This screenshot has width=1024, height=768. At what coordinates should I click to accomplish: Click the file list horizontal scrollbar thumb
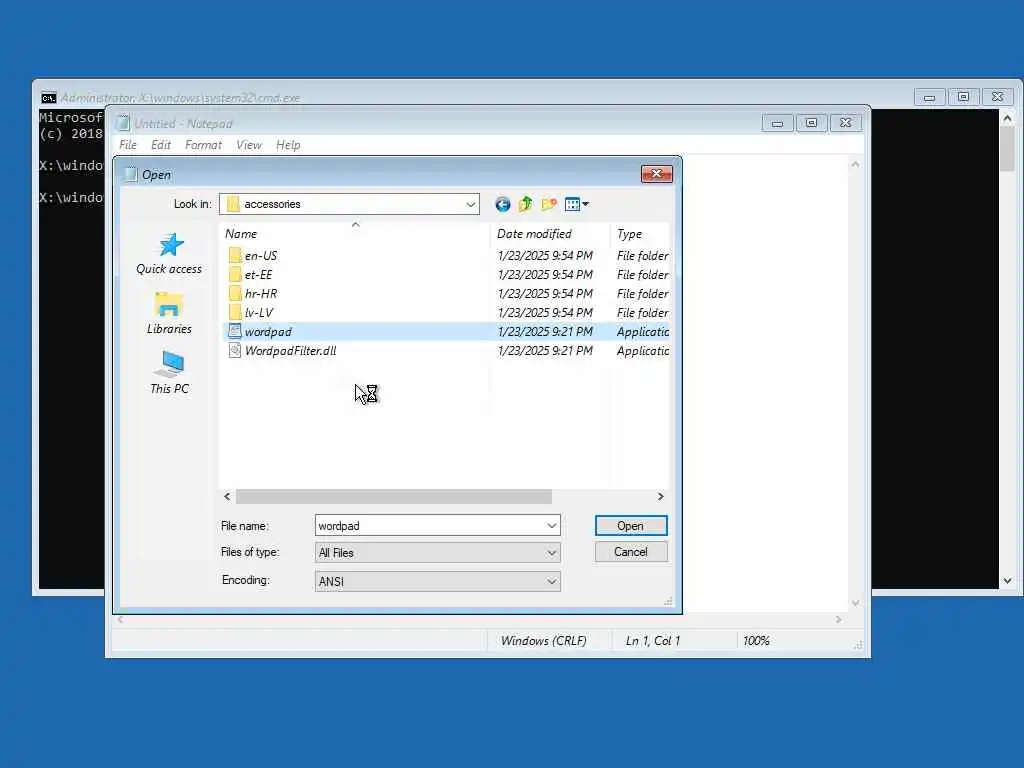(x=394, y=497)
